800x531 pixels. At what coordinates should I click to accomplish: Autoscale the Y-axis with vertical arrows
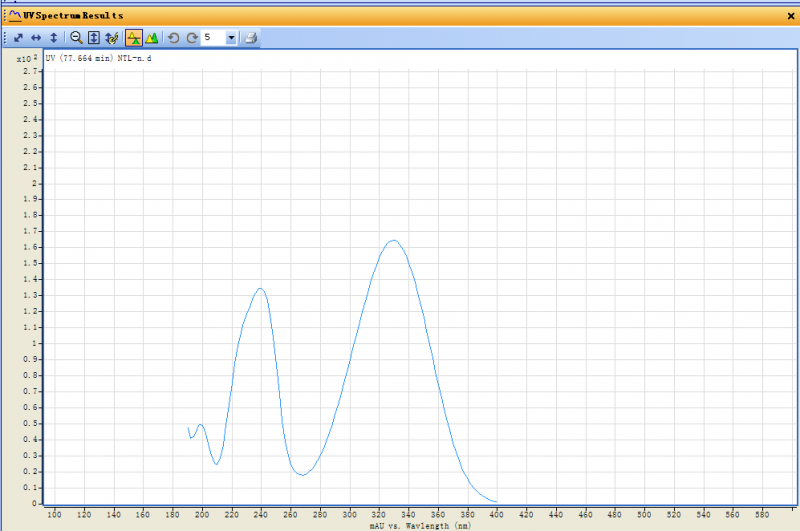53,38
